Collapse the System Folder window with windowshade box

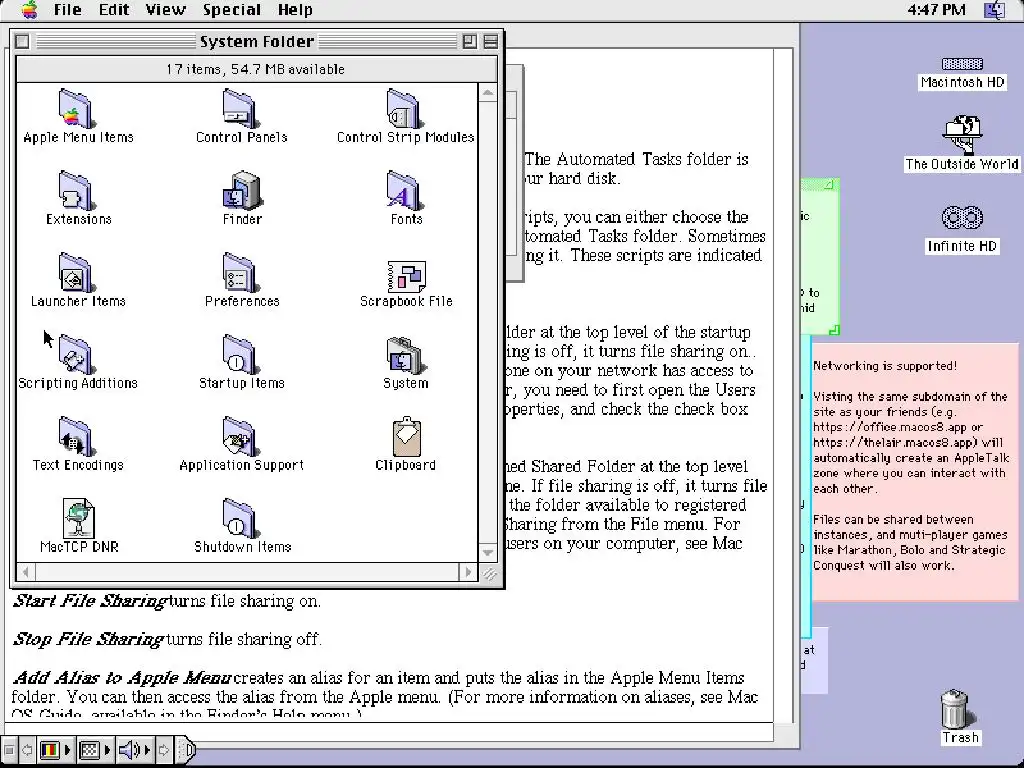tap(491, 41)
